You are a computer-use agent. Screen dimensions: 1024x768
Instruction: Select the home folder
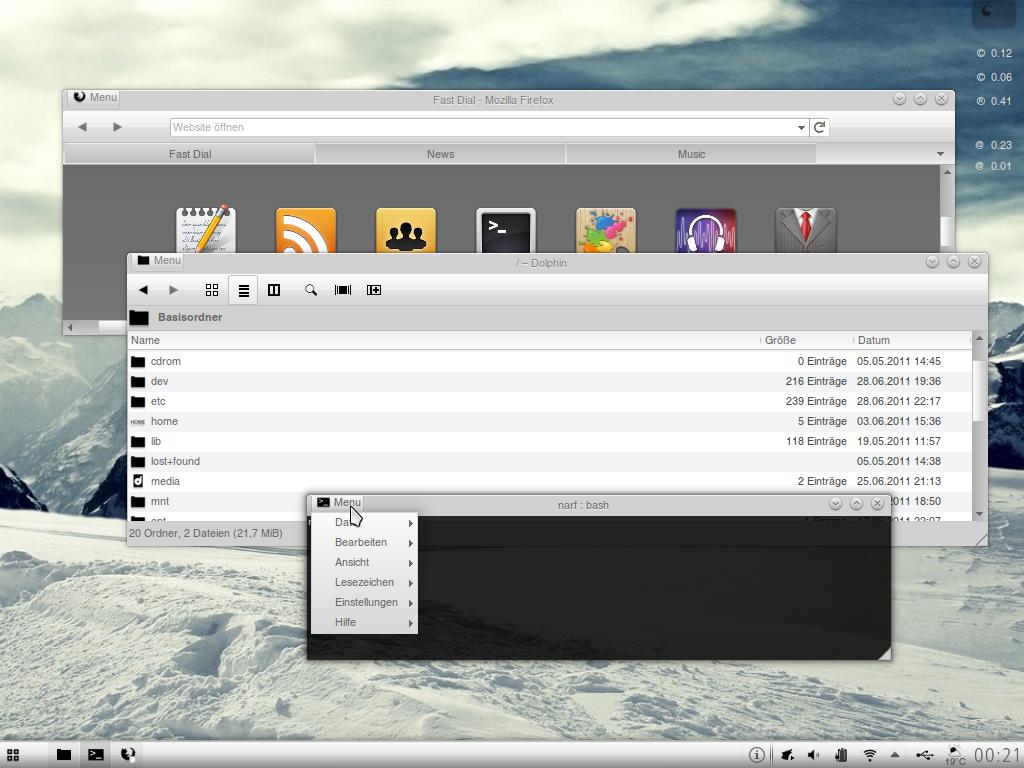tap(550, 421)
